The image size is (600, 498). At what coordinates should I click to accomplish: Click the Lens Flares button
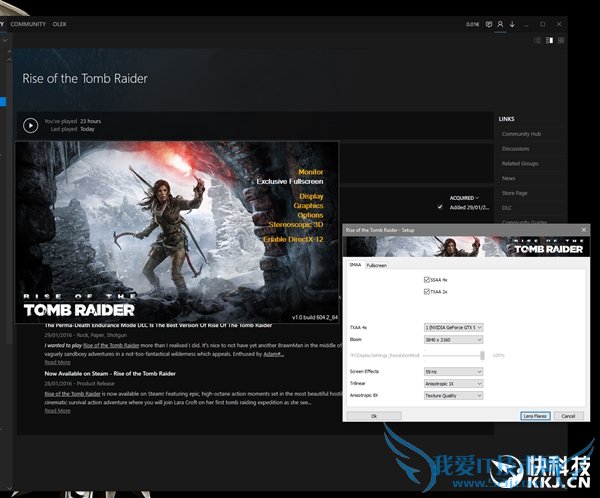pos(535,416)
